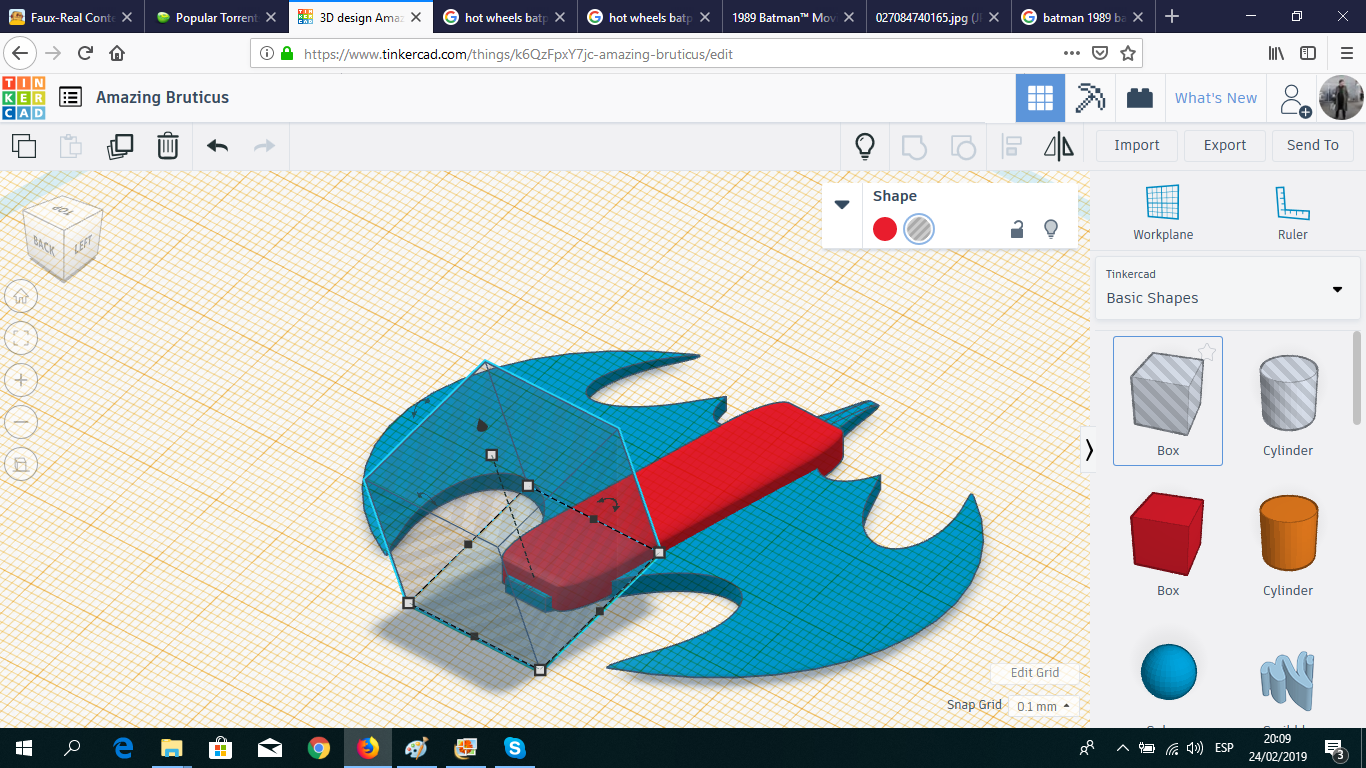Toggle shape visibility lightbulb in Shape panel

coord(1051,229)
